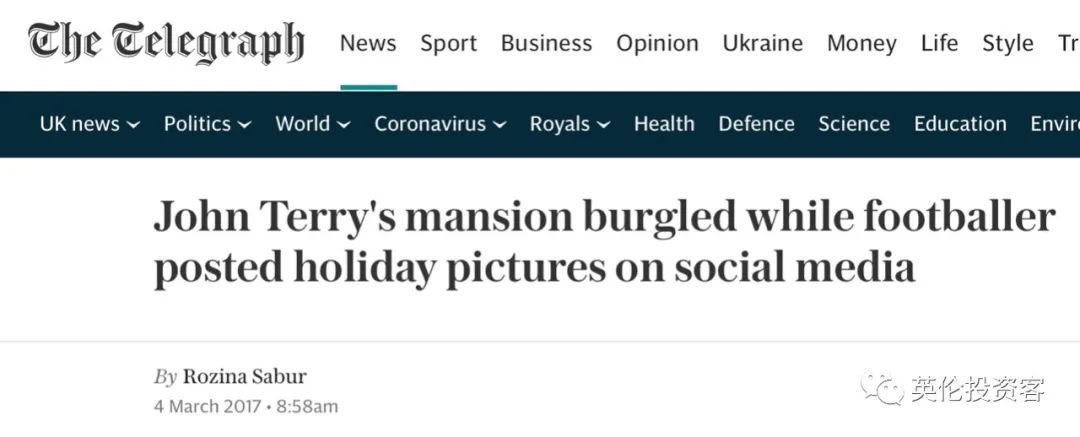This screenshot has height=437, width=1080.
Task: Open the Health subsection
Action: pyautogui.click(x=664, y=124)
